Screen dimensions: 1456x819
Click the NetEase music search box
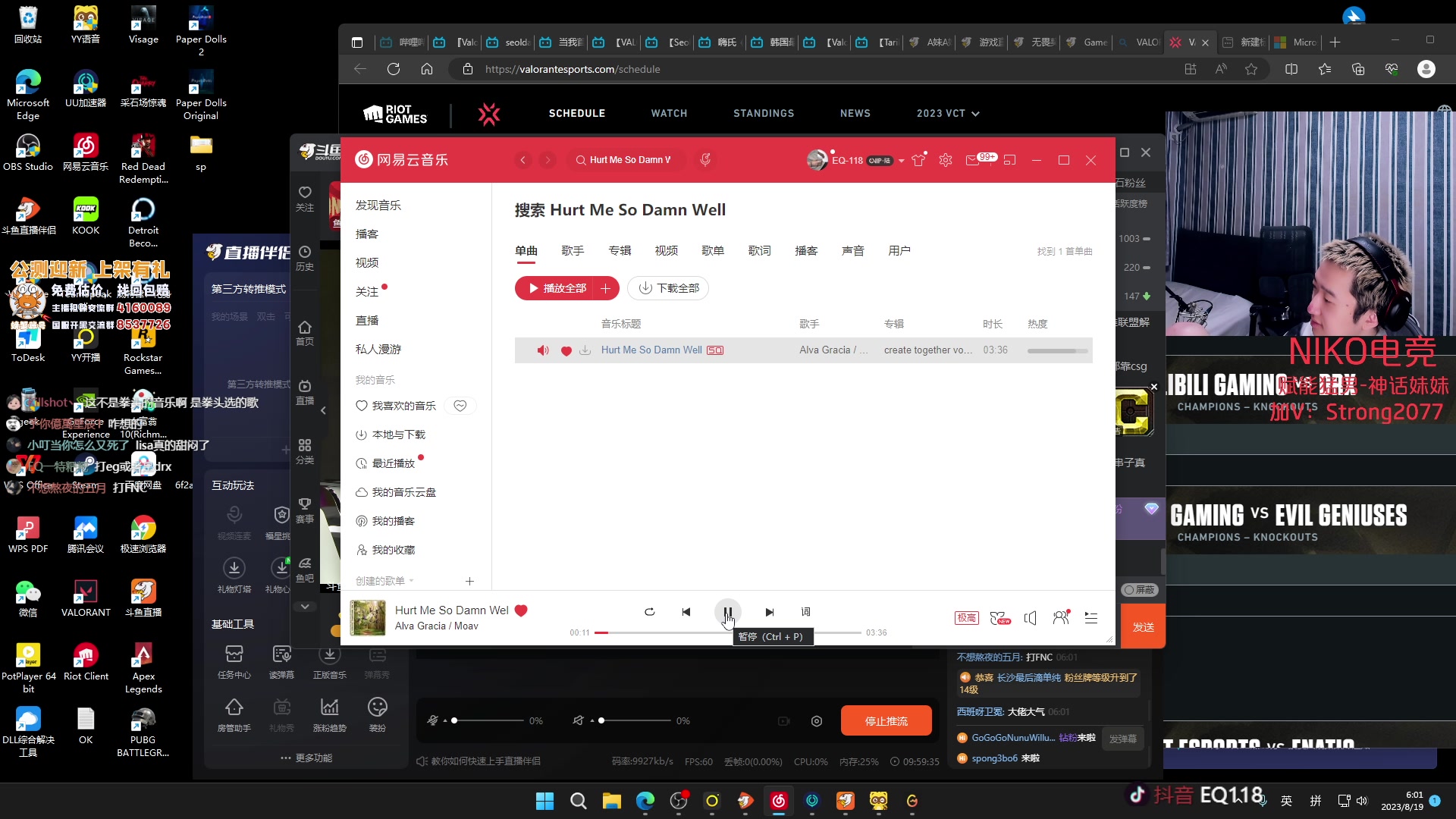pos(626,160)
